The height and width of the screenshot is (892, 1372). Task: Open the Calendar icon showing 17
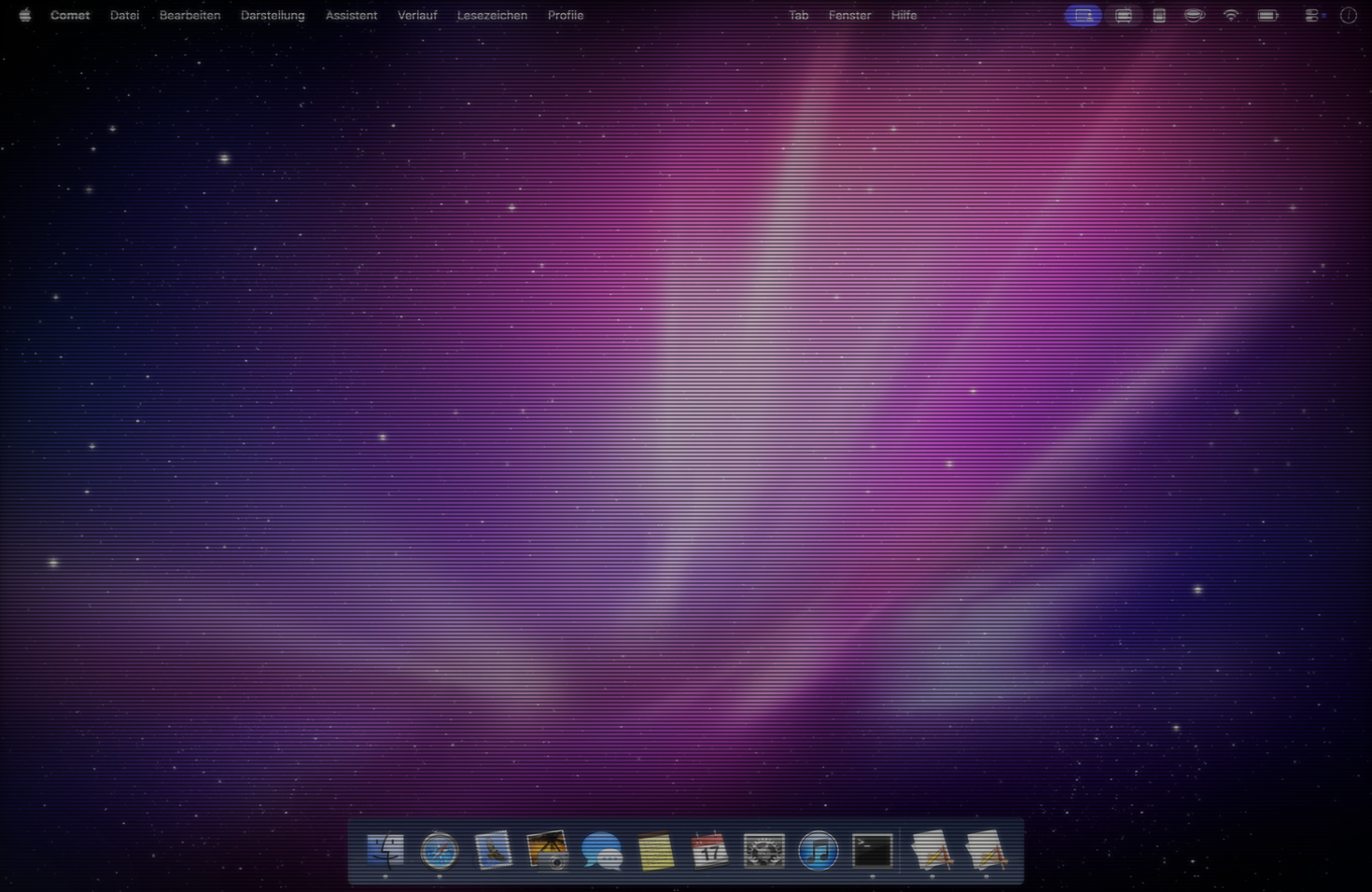[x=709, y=851]
